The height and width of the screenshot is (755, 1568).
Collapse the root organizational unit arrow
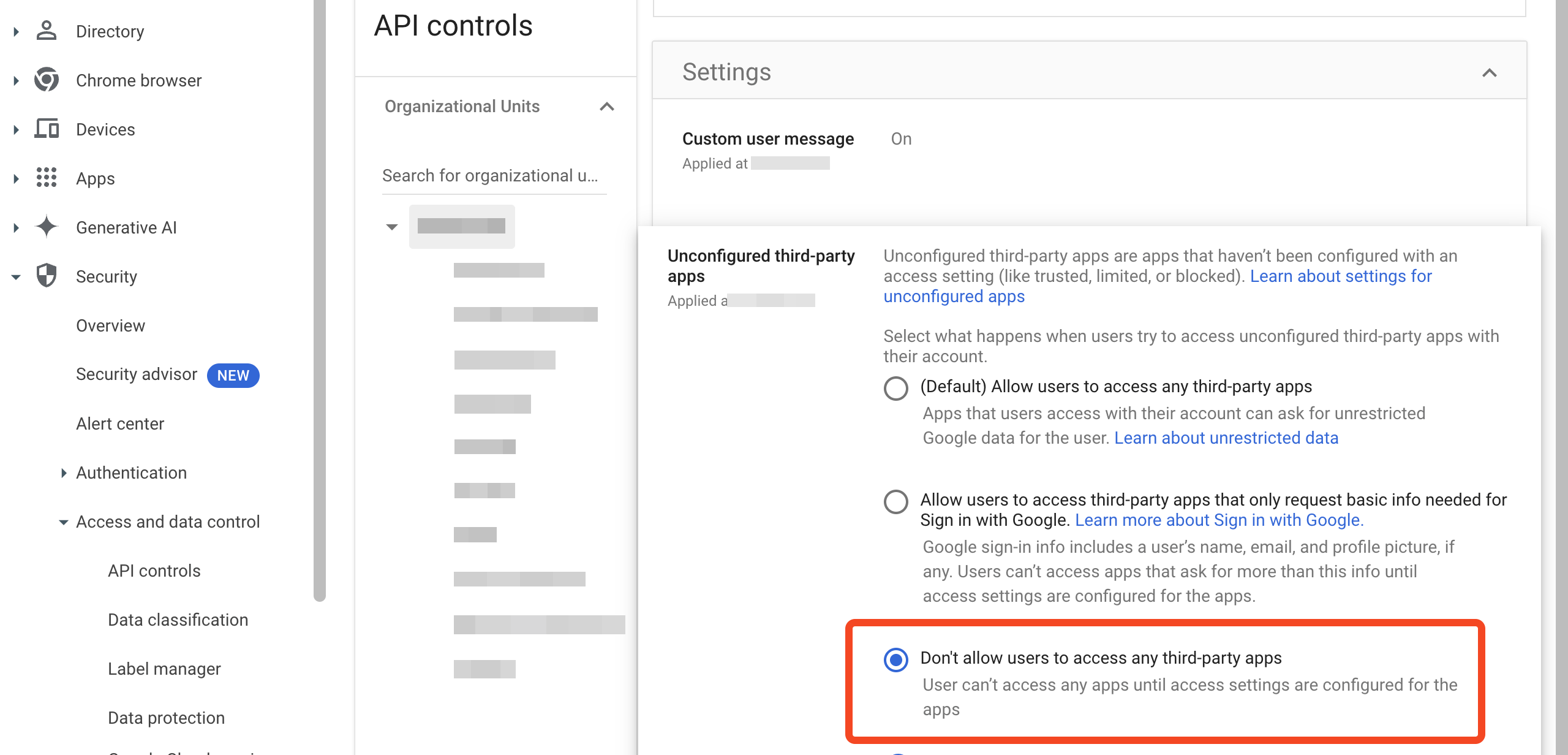tap(392, 227)
